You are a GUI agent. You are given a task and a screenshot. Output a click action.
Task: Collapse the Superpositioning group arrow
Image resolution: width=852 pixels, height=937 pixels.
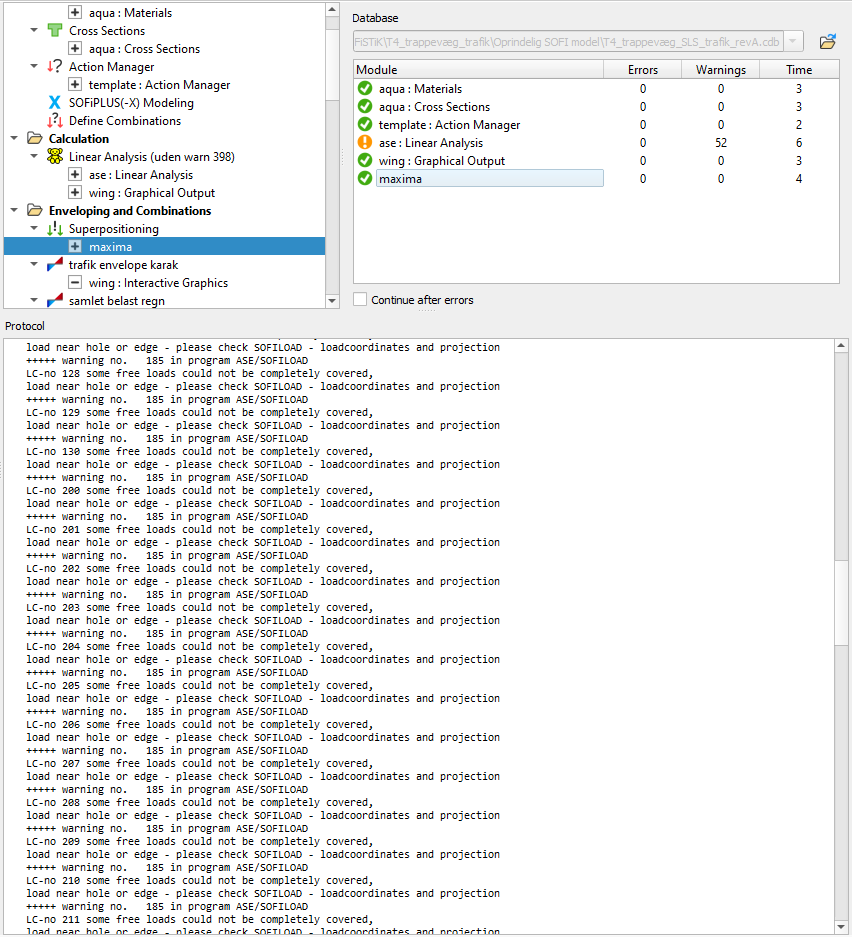pos(34,228)
